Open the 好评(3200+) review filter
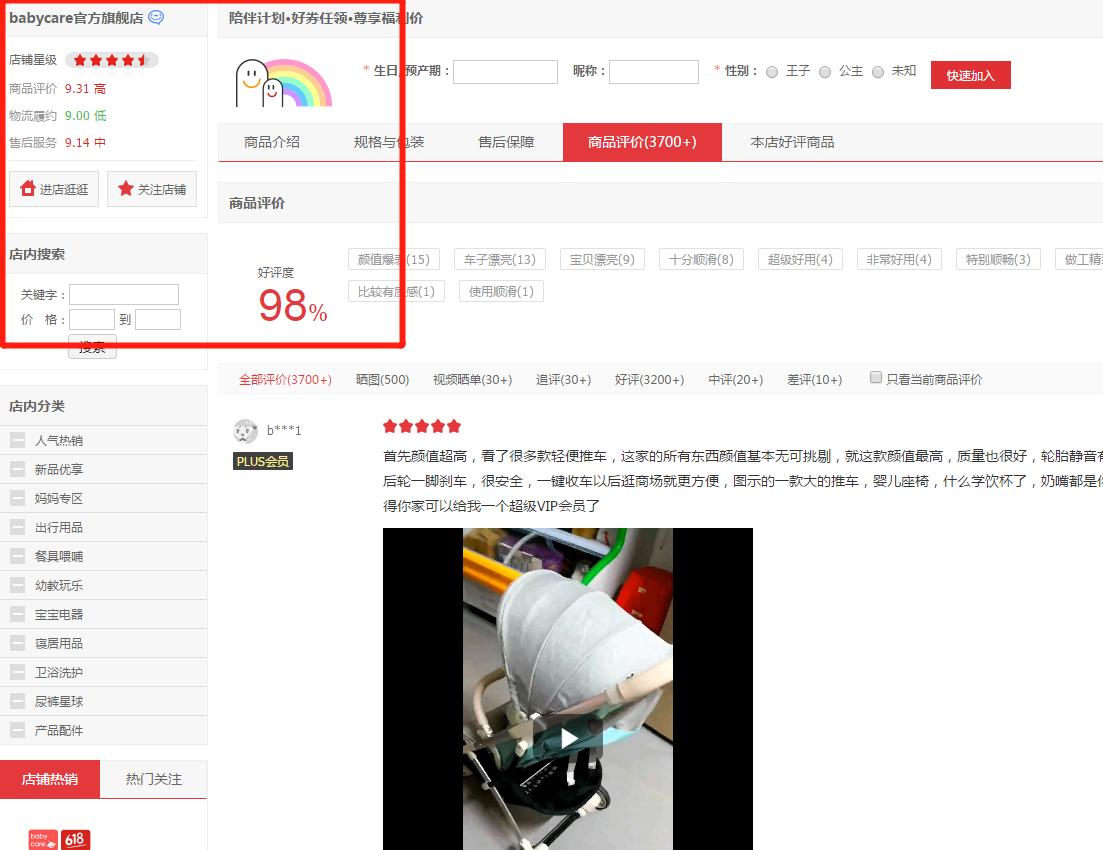Screen dimensions: 1103x850 coord(649,379)
